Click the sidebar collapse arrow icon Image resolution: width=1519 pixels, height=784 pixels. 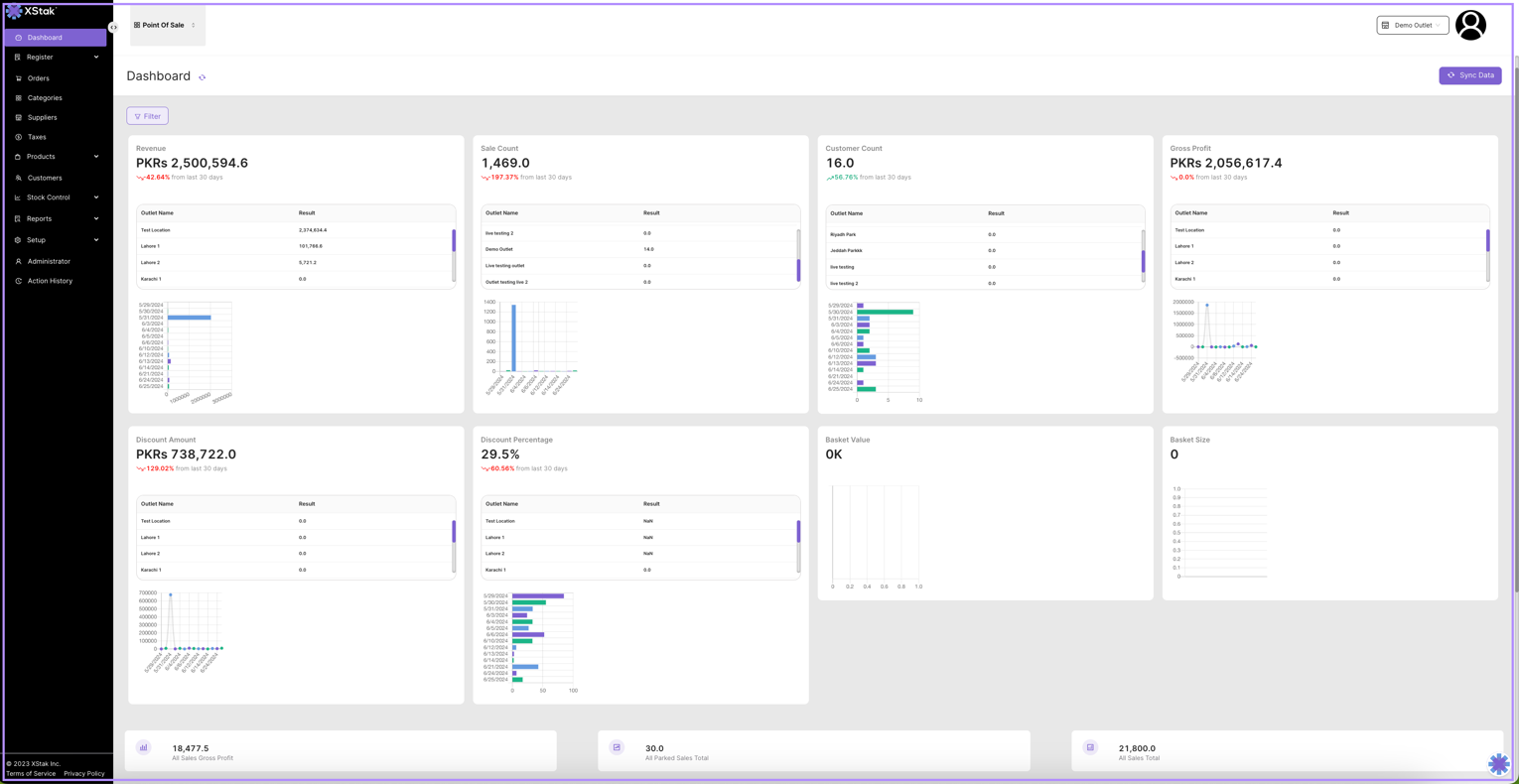point(113,28)
